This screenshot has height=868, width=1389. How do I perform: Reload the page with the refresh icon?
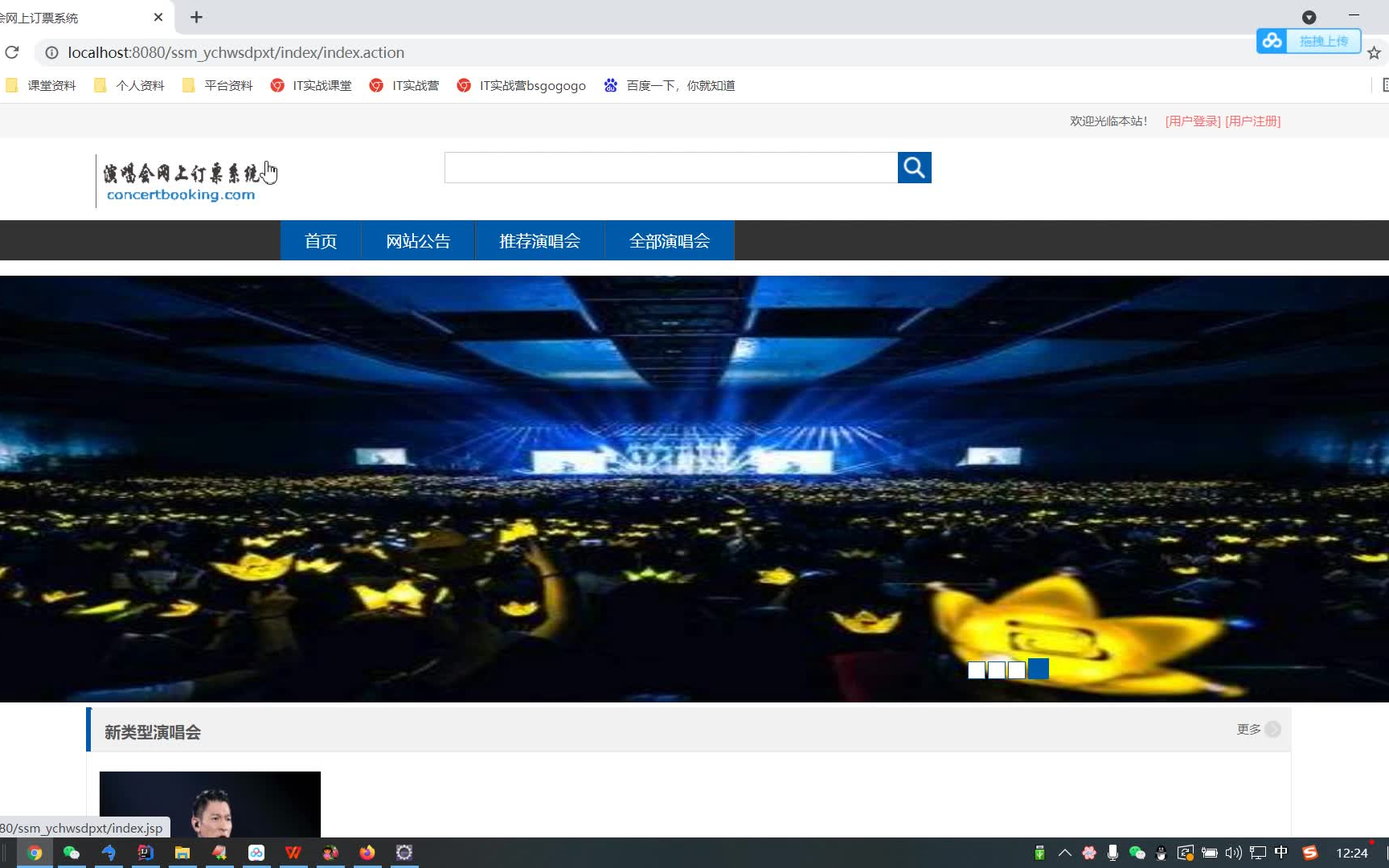pos(12,52)
